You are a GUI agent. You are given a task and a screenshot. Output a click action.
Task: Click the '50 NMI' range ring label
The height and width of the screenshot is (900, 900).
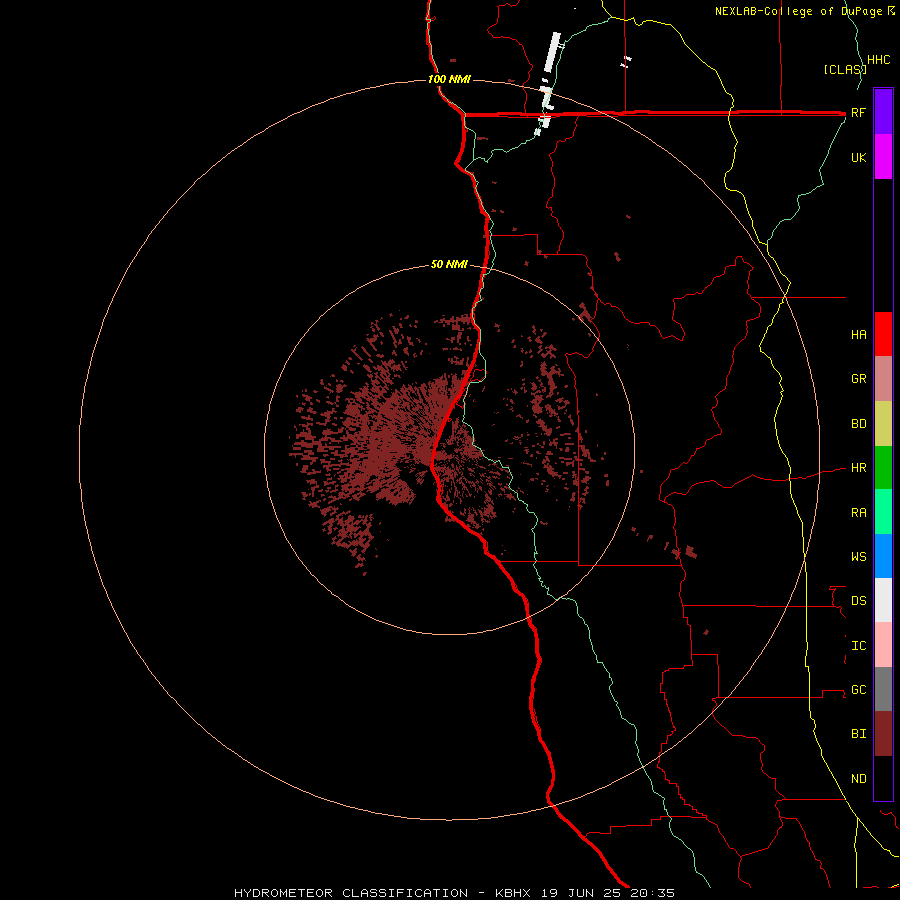(x=449, y=264)
